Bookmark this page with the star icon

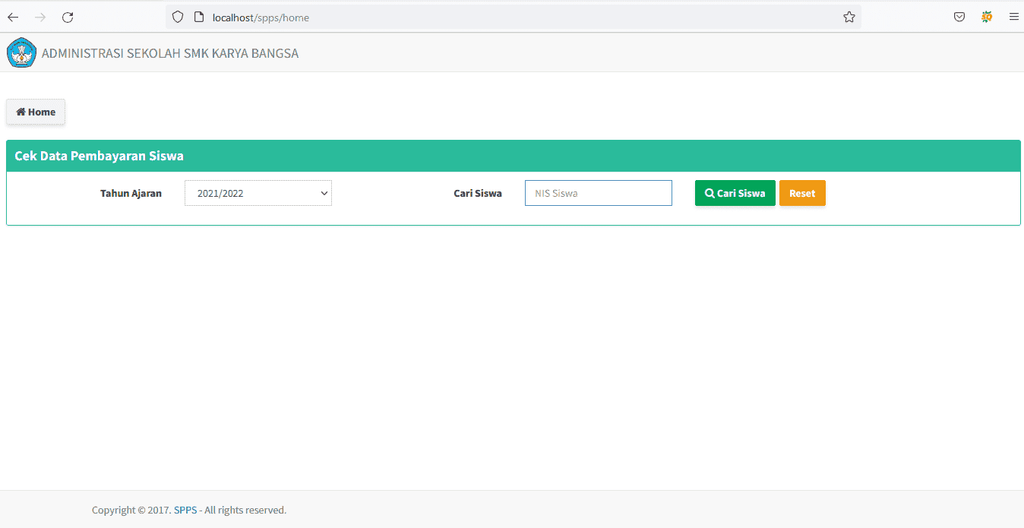pos(848,18)
